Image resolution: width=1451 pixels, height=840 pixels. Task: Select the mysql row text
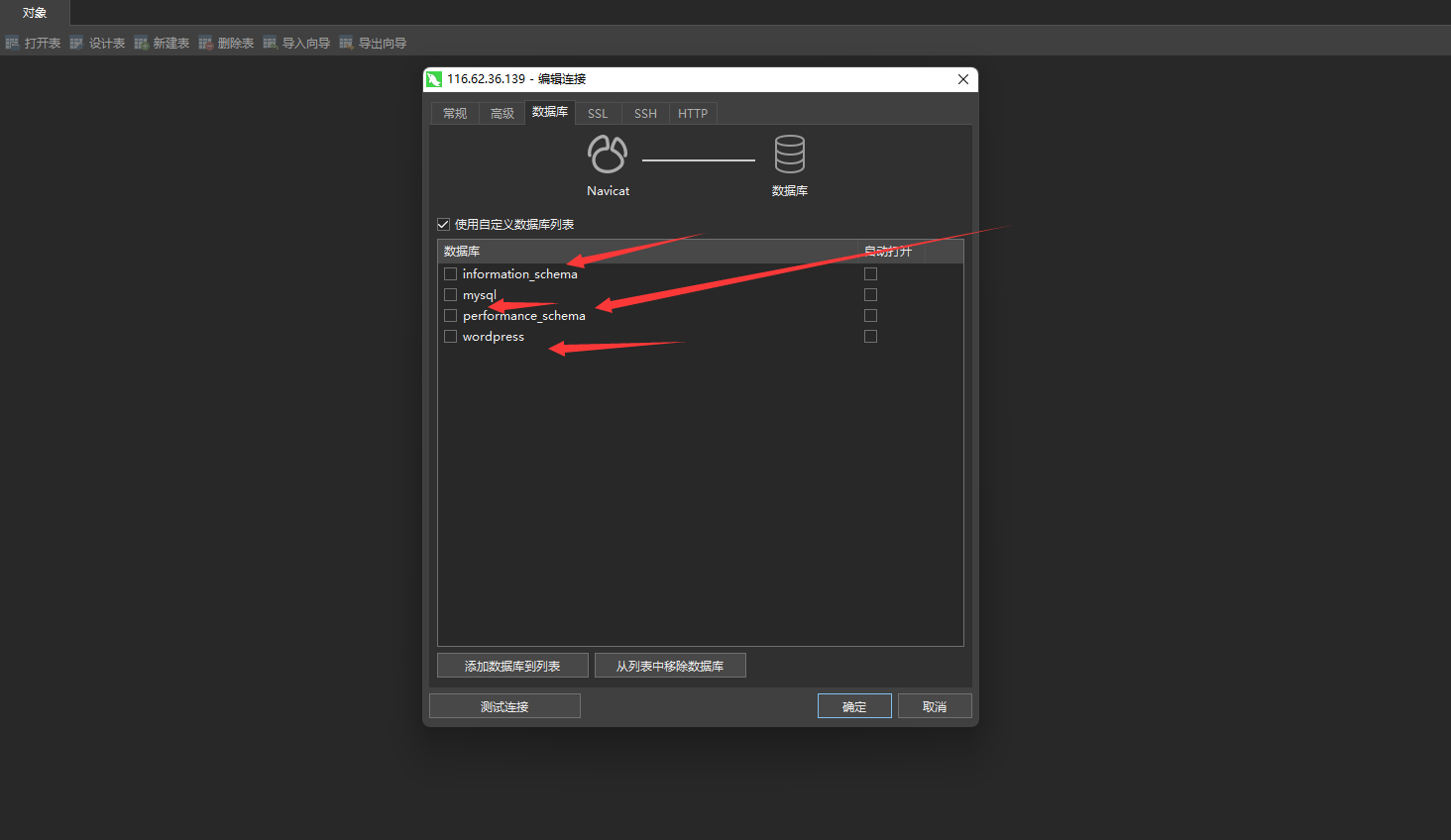(480, 295)
